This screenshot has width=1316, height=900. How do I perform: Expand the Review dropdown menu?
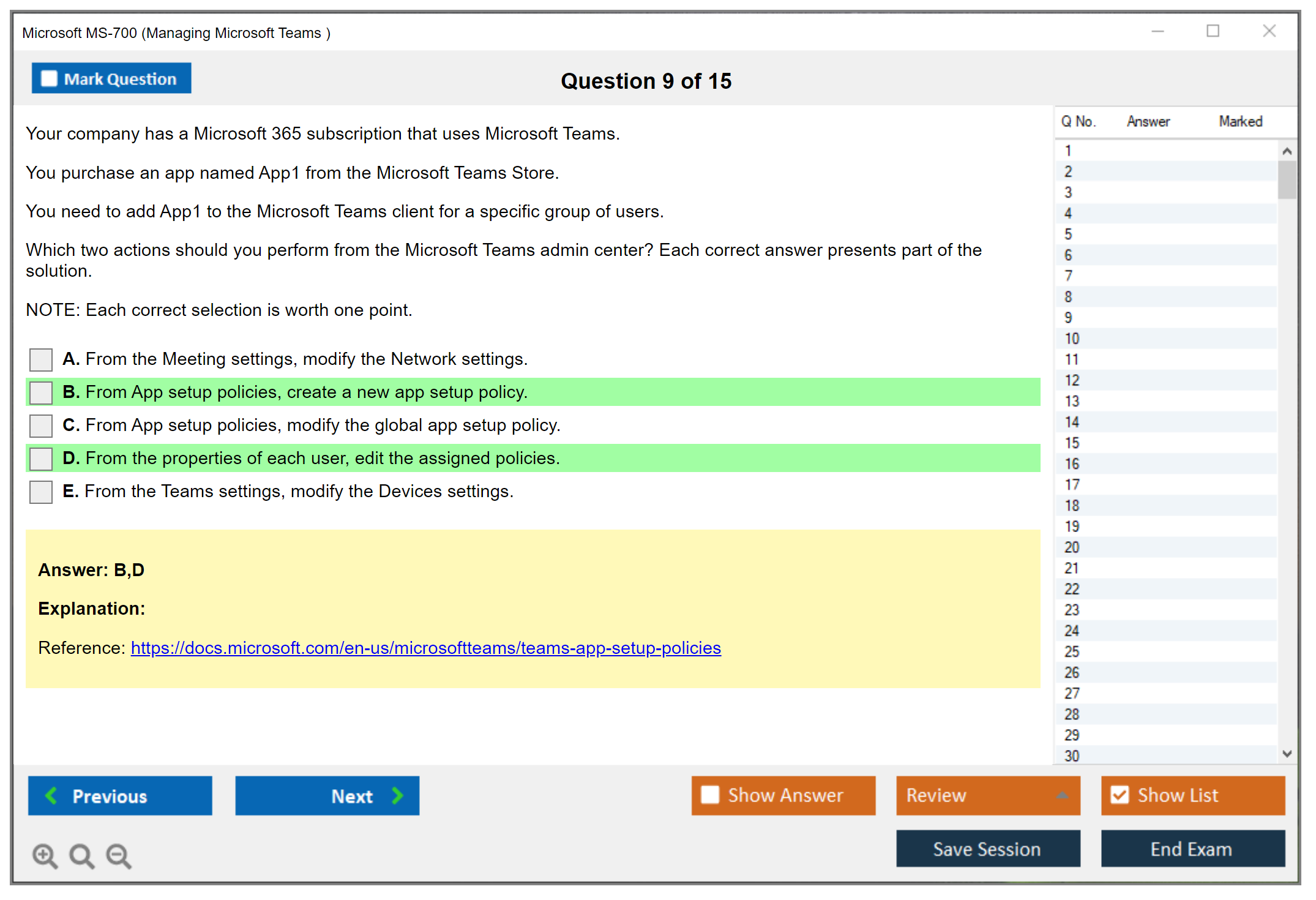pos(1062,795)
